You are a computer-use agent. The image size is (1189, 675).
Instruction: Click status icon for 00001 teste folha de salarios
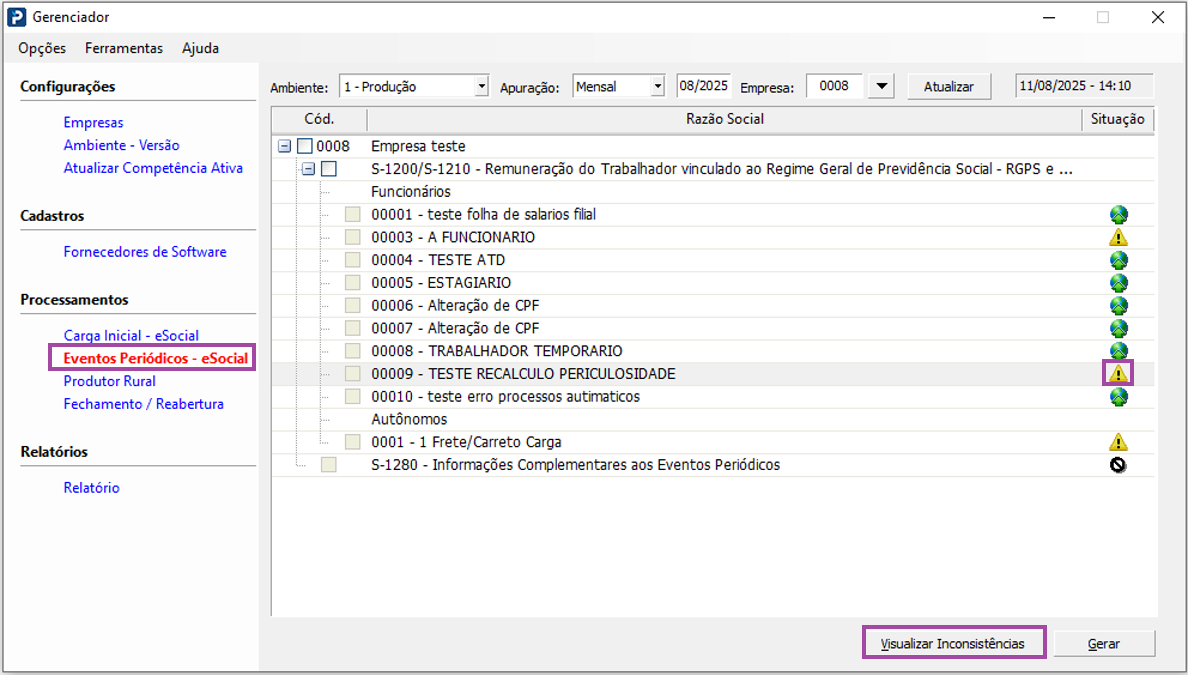point(1118,215)
